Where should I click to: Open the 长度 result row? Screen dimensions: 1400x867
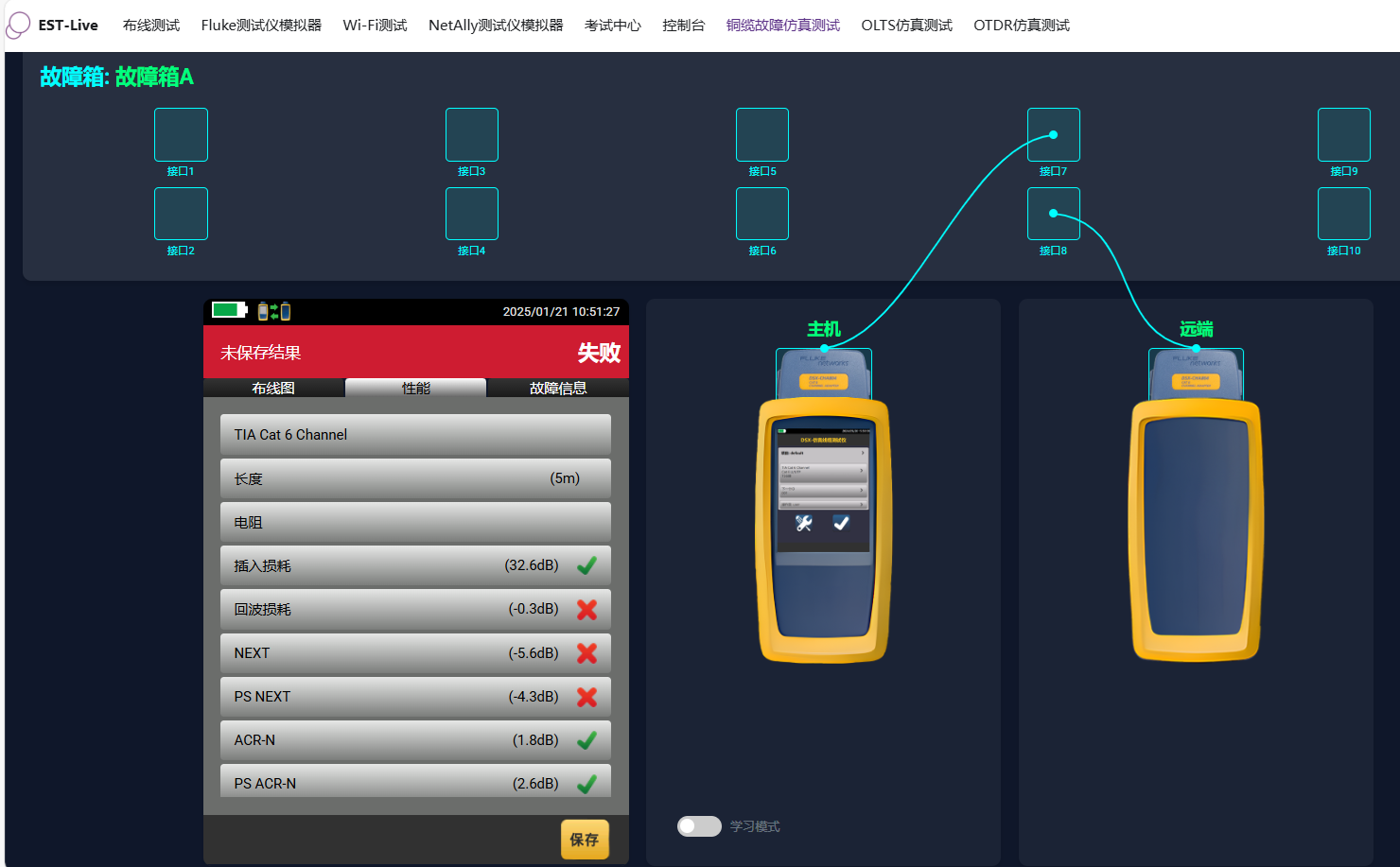point(415,478)
